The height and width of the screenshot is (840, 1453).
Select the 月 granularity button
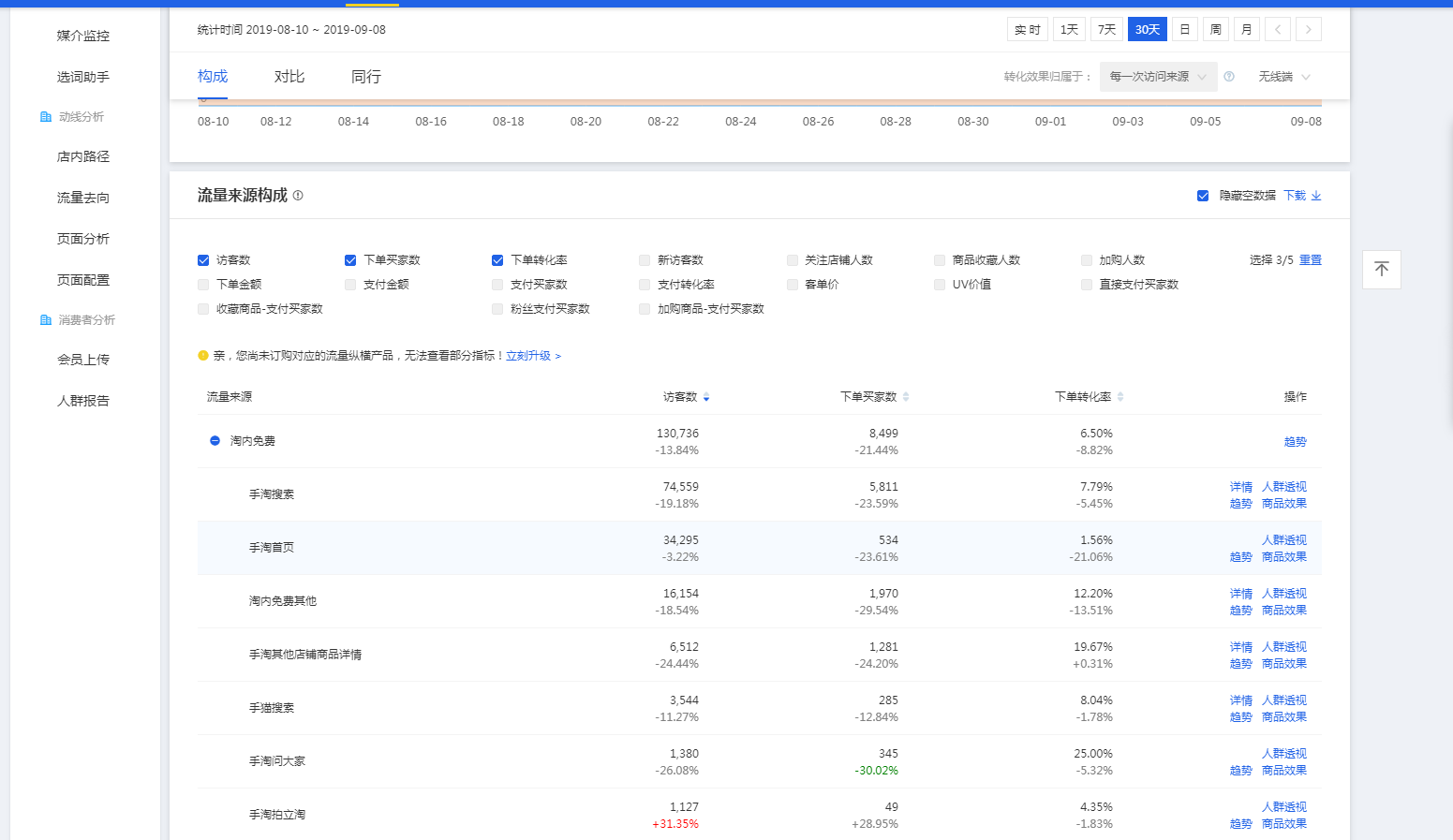pos(1246,30)
